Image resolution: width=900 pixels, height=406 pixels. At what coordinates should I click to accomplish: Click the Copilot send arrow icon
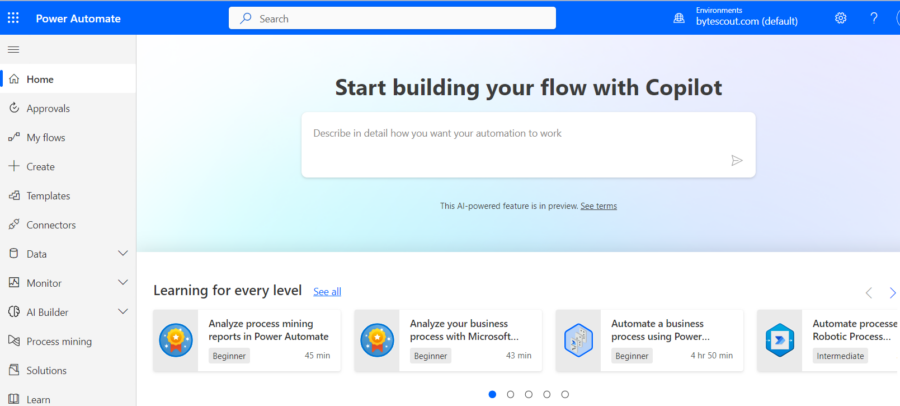[737, 161]
